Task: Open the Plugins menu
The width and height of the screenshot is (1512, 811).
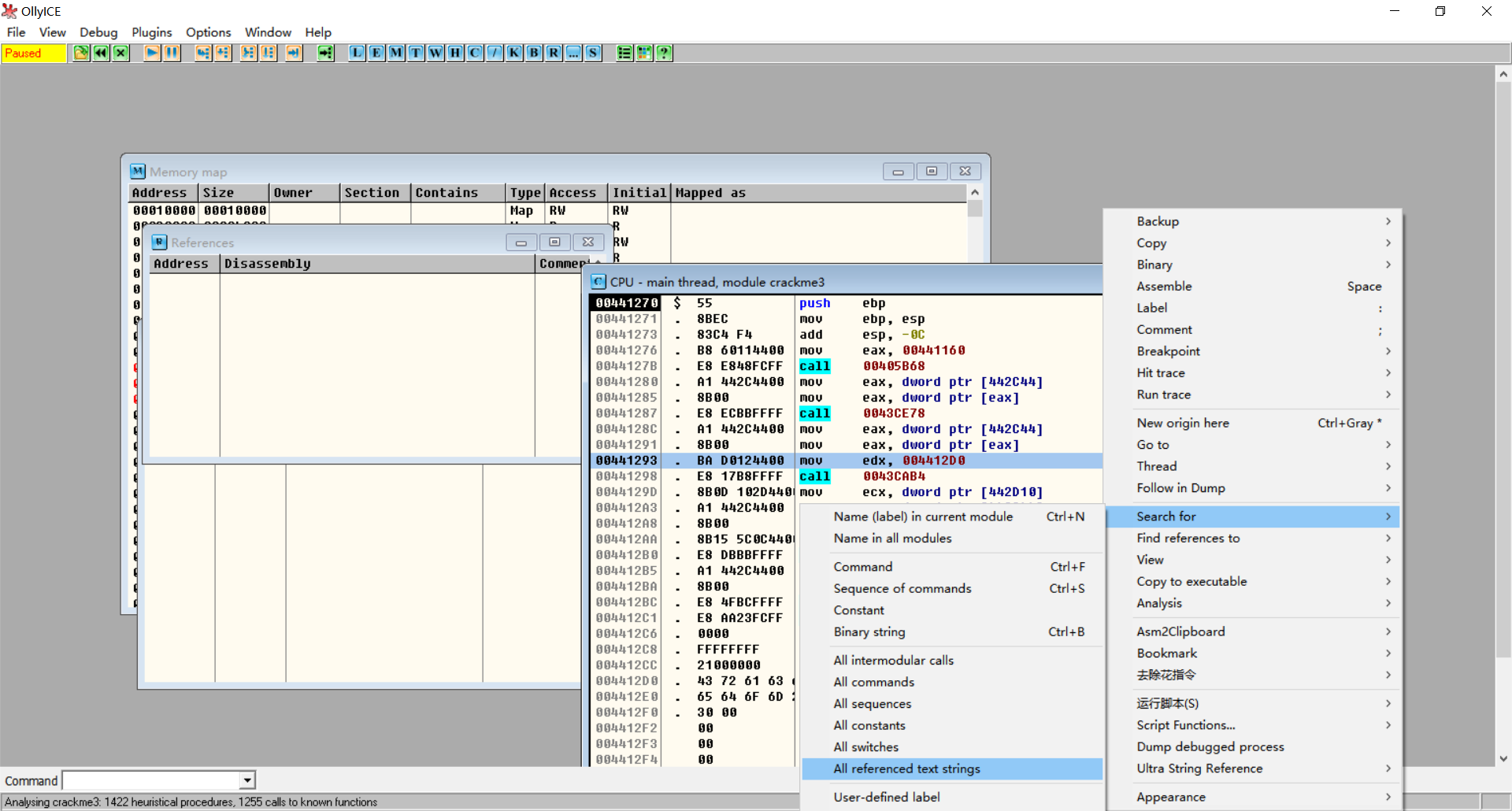Action: (x=151, y=32)
